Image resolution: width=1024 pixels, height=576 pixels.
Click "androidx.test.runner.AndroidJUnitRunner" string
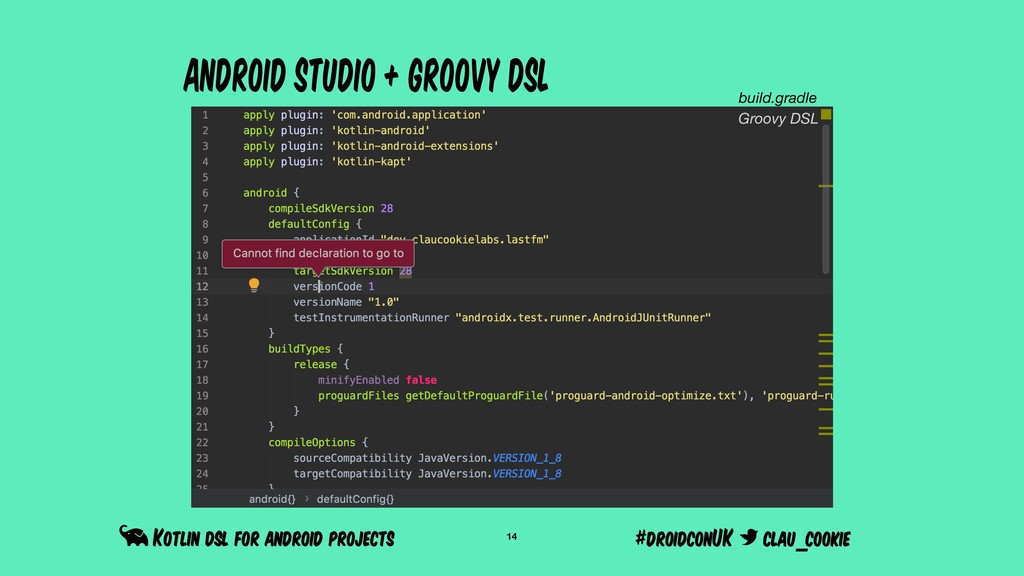583,317
